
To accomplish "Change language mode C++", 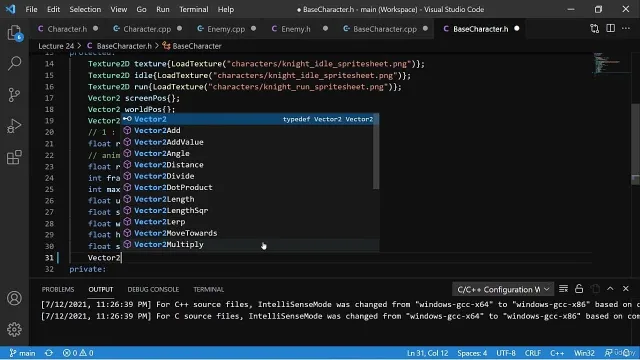I will [557, 353].
